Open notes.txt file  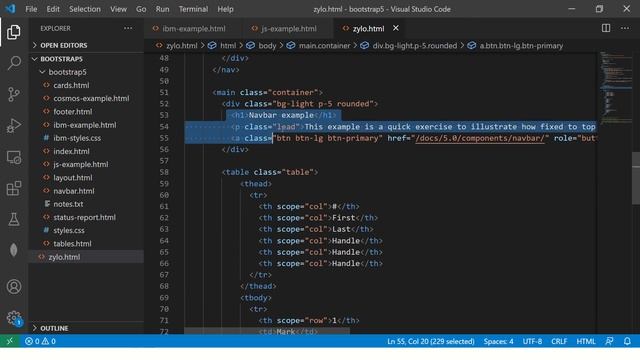[68, 204]
